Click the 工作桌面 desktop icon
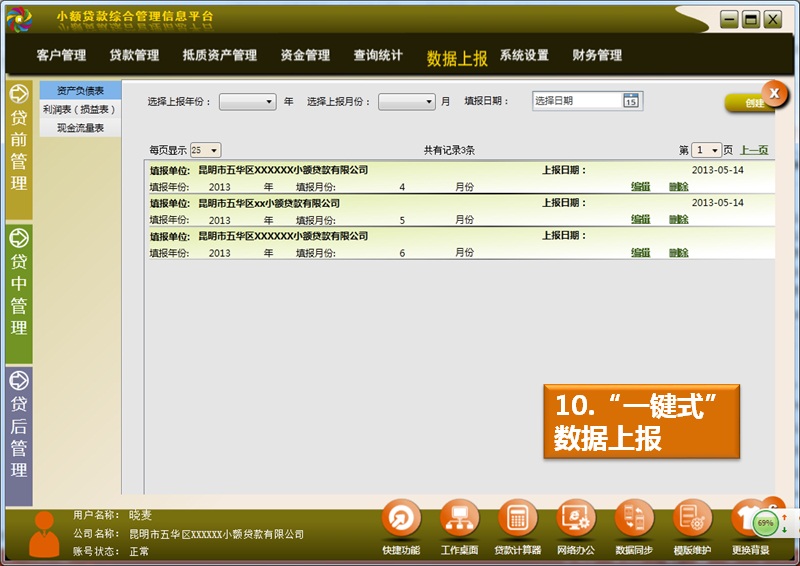Screen dimensions: 800x566 point(459,519)
